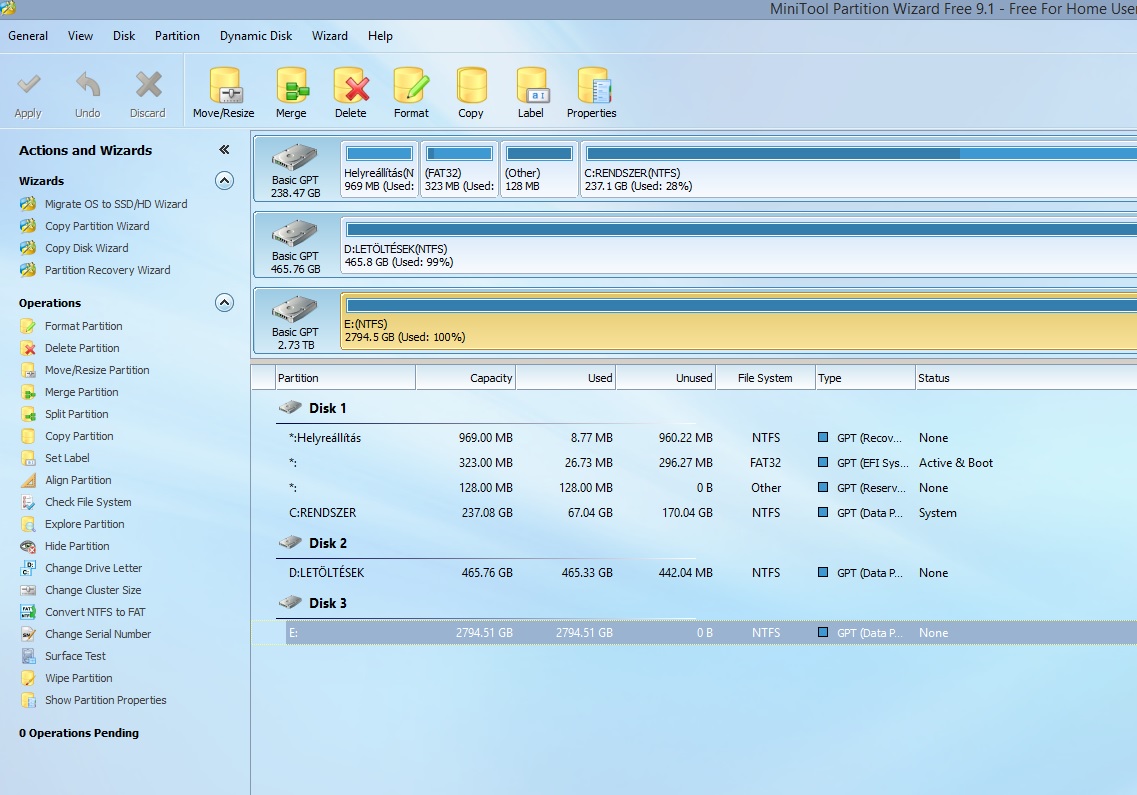Click the Wipe Partition sidebar icon
This screenshot has height=795, width=1137.
click(x=28, y=678)
